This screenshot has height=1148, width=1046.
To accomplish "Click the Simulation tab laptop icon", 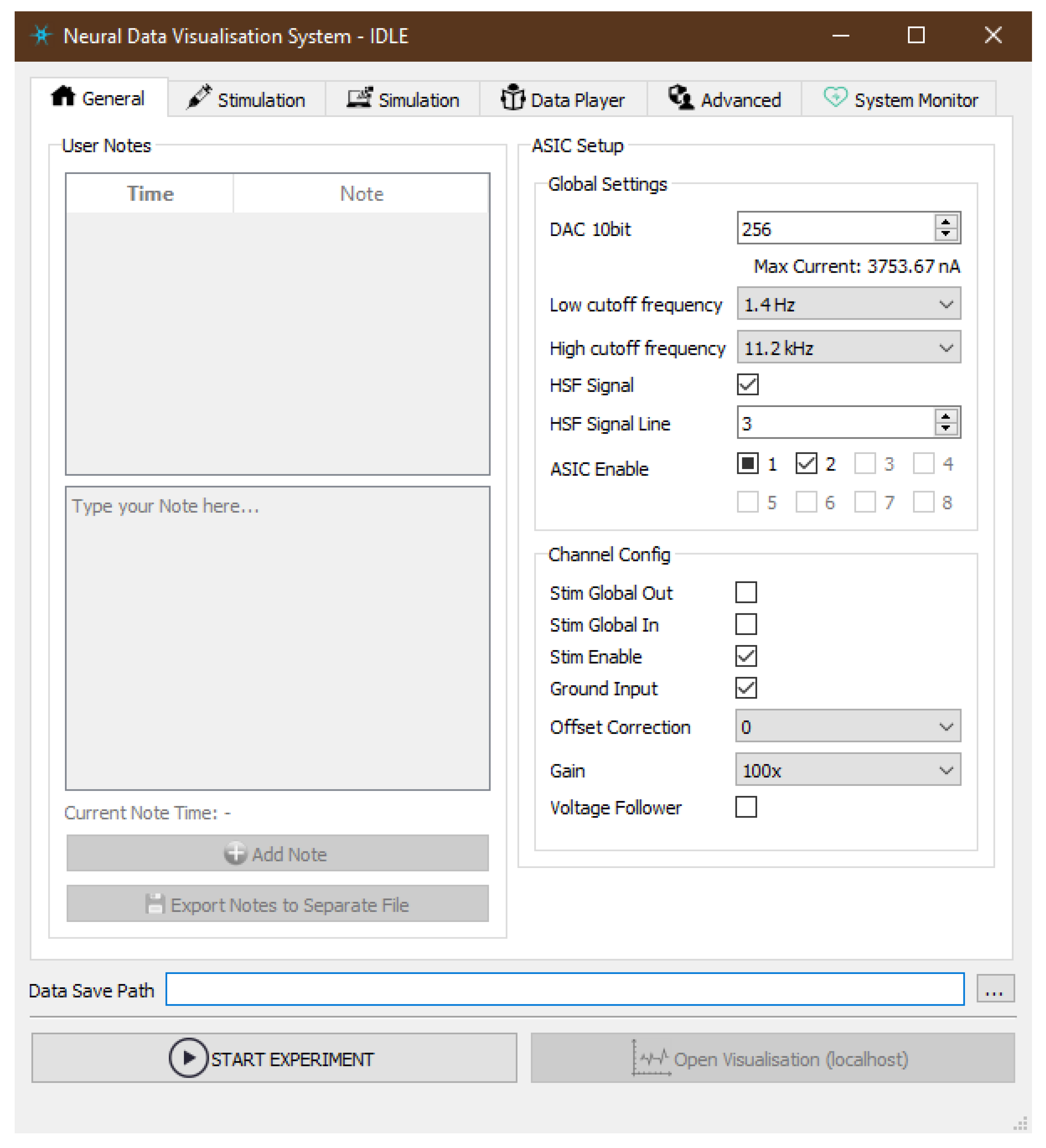I will click(360, 98).
